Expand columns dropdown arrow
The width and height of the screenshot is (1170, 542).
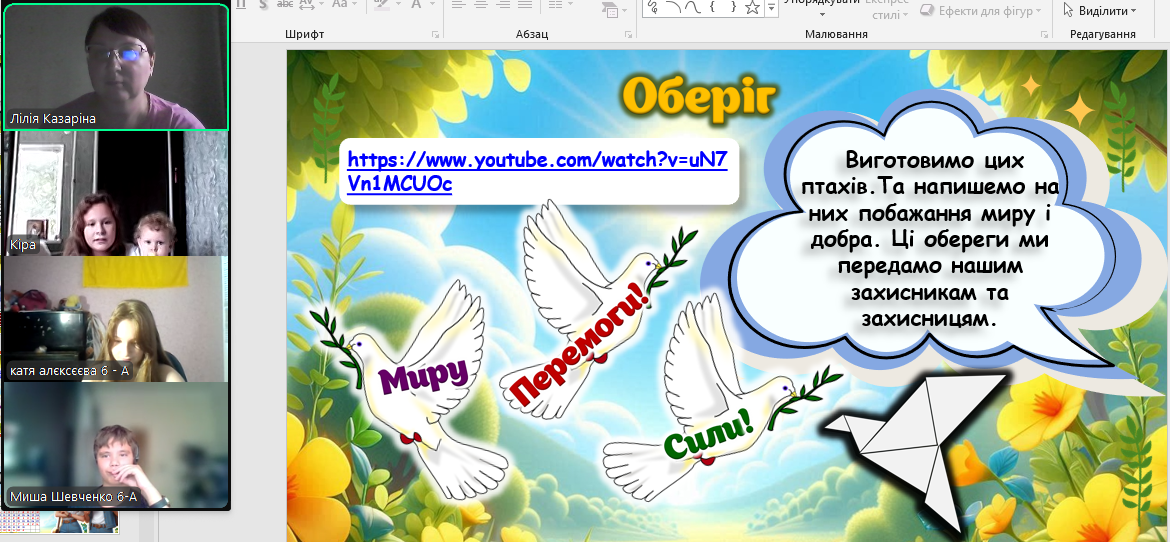[570, 4]
